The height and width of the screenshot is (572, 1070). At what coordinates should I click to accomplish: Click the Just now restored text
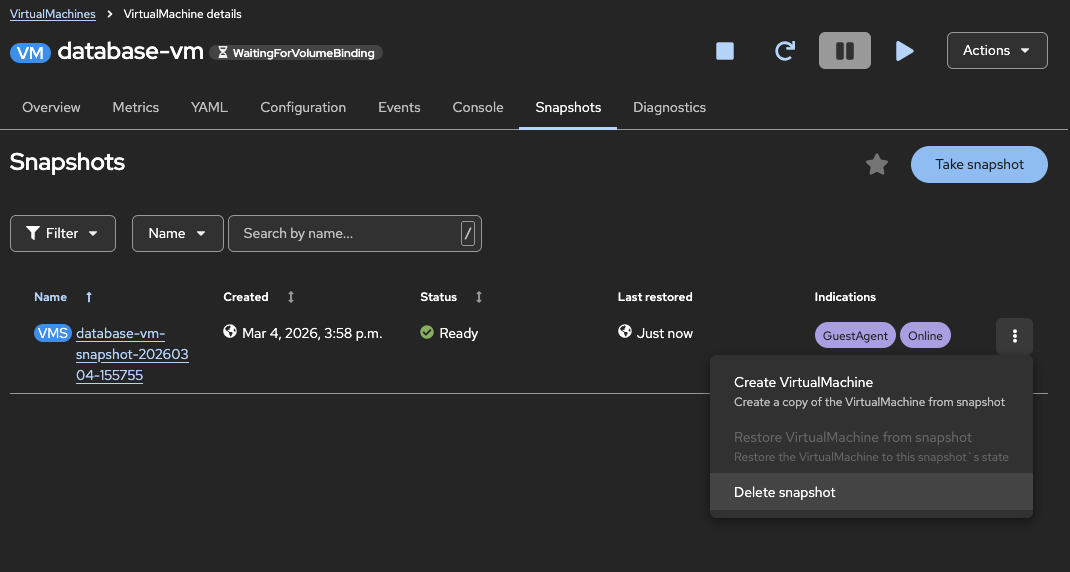(x=665, y=333)
